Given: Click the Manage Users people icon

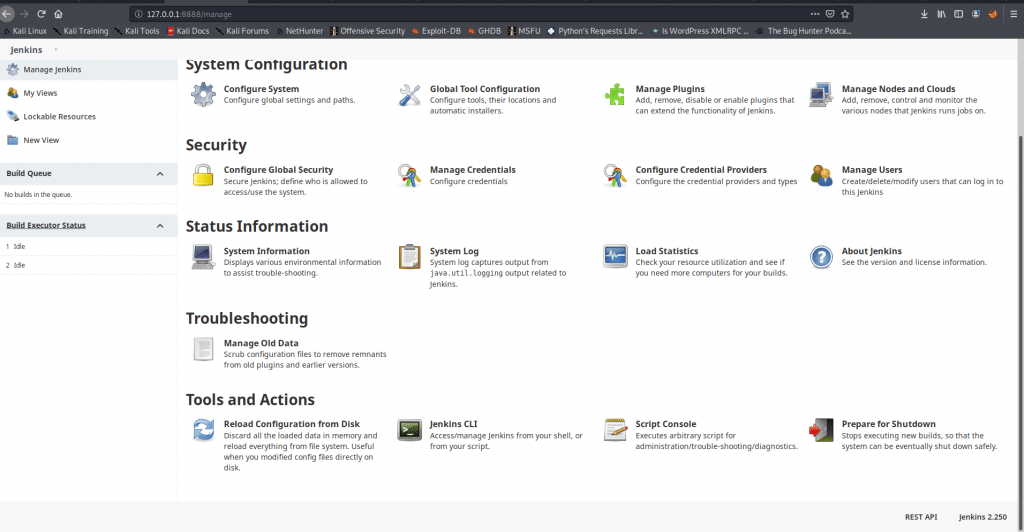Looking at the screenshot, I should pos(821,176).
